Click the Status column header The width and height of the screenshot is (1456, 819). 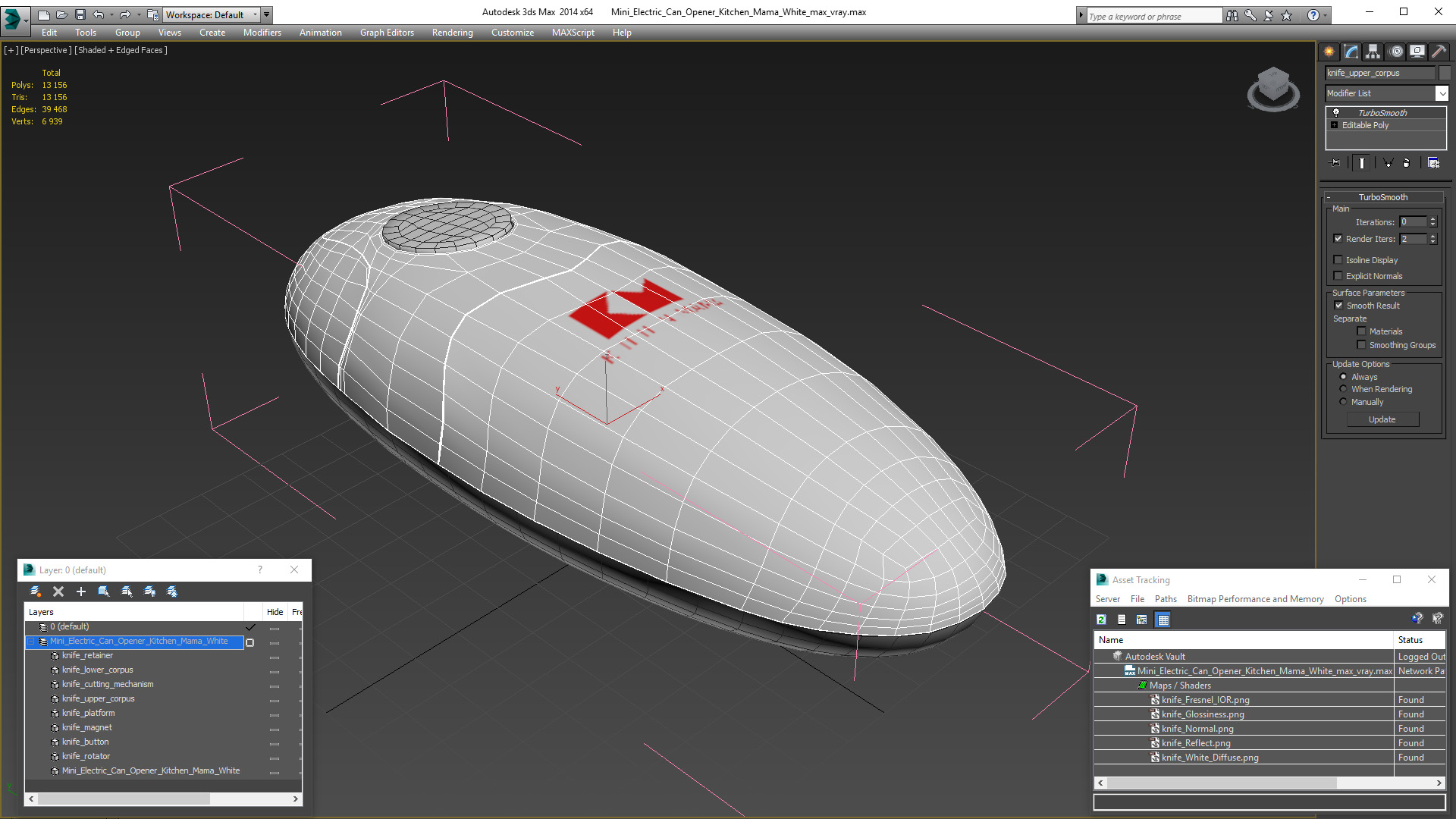pos(1420,640)
